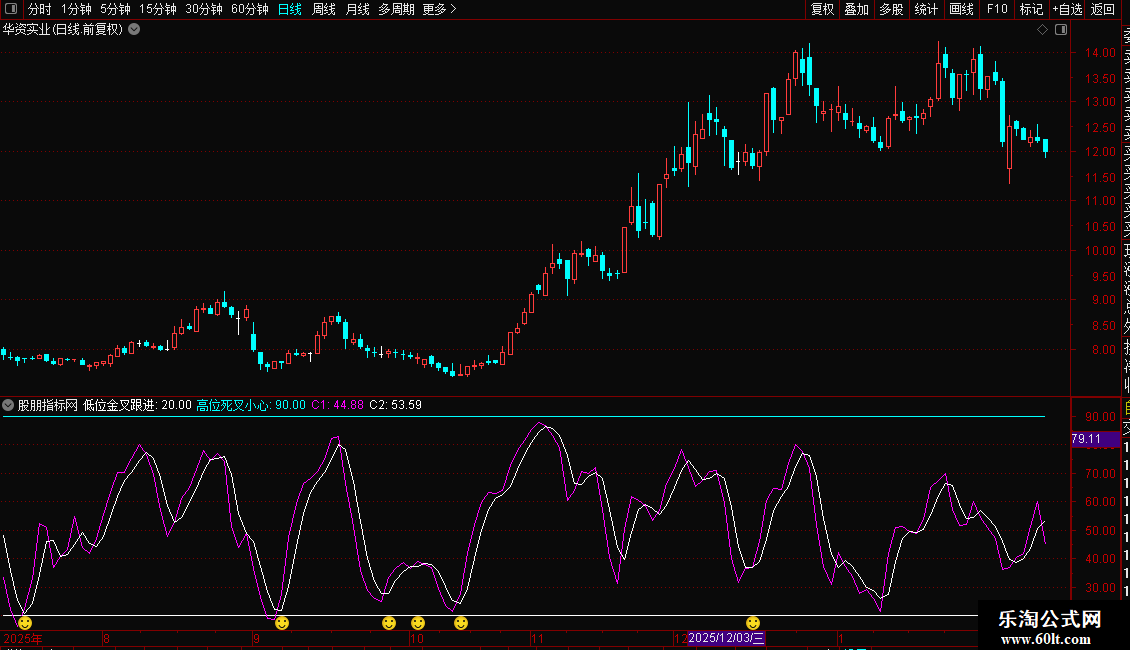Open the 多周期 multi-period view
1130x650 pixels.
point(396,10)
